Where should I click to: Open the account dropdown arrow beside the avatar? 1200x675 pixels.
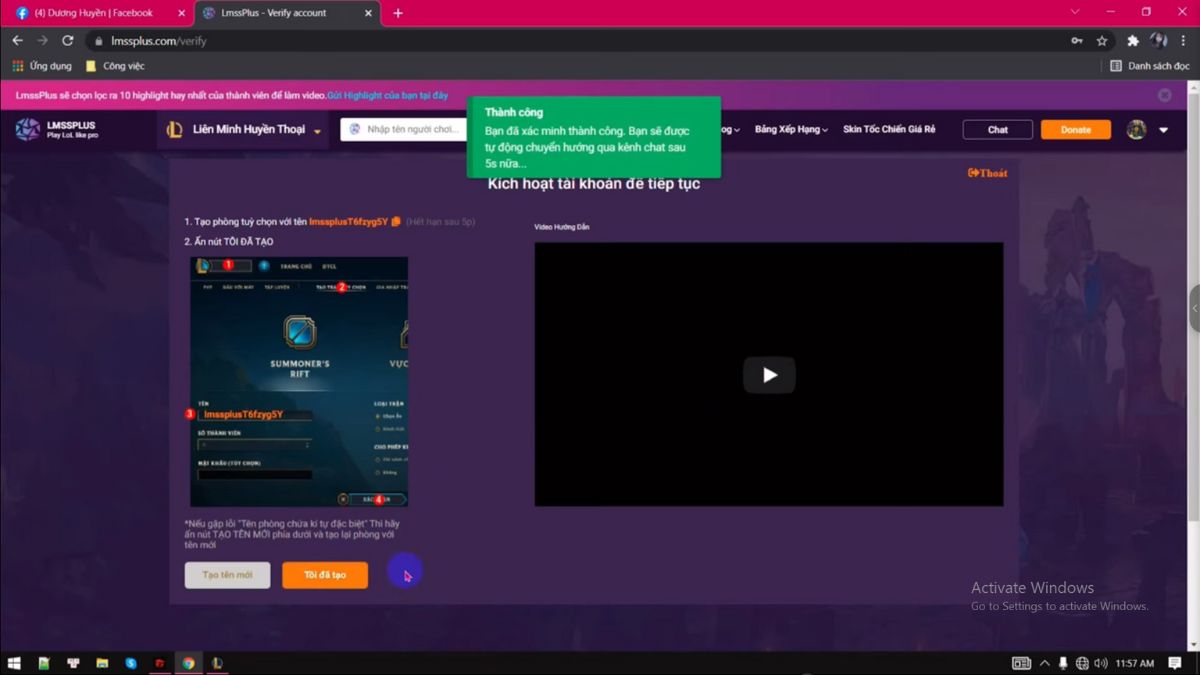(1164, 130)
